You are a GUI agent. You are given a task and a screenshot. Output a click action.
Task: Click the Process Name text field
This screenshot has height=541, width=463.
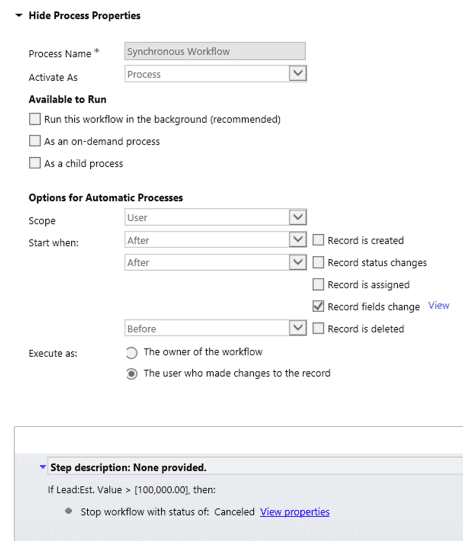(215, 51)
